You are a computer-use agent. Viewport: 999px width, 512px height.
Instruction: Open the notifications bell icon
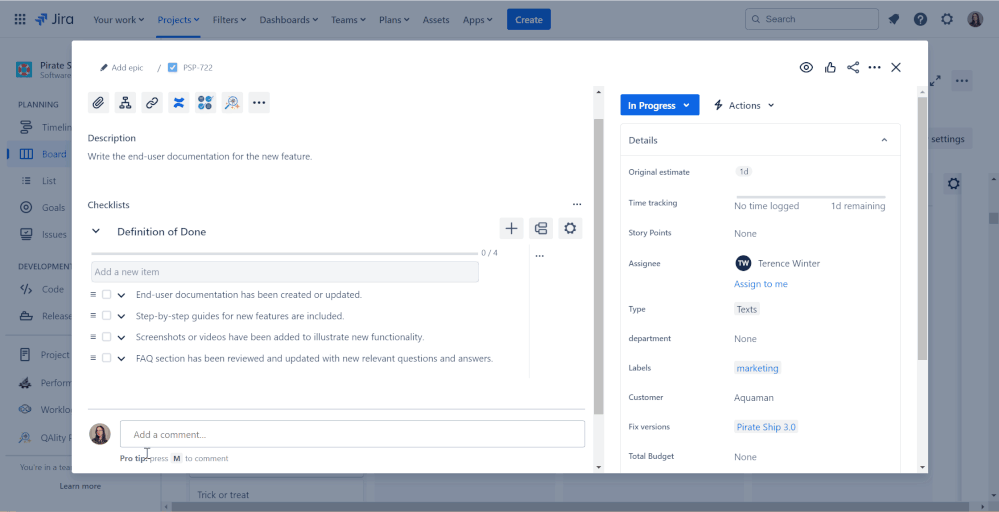click(894, 19)
